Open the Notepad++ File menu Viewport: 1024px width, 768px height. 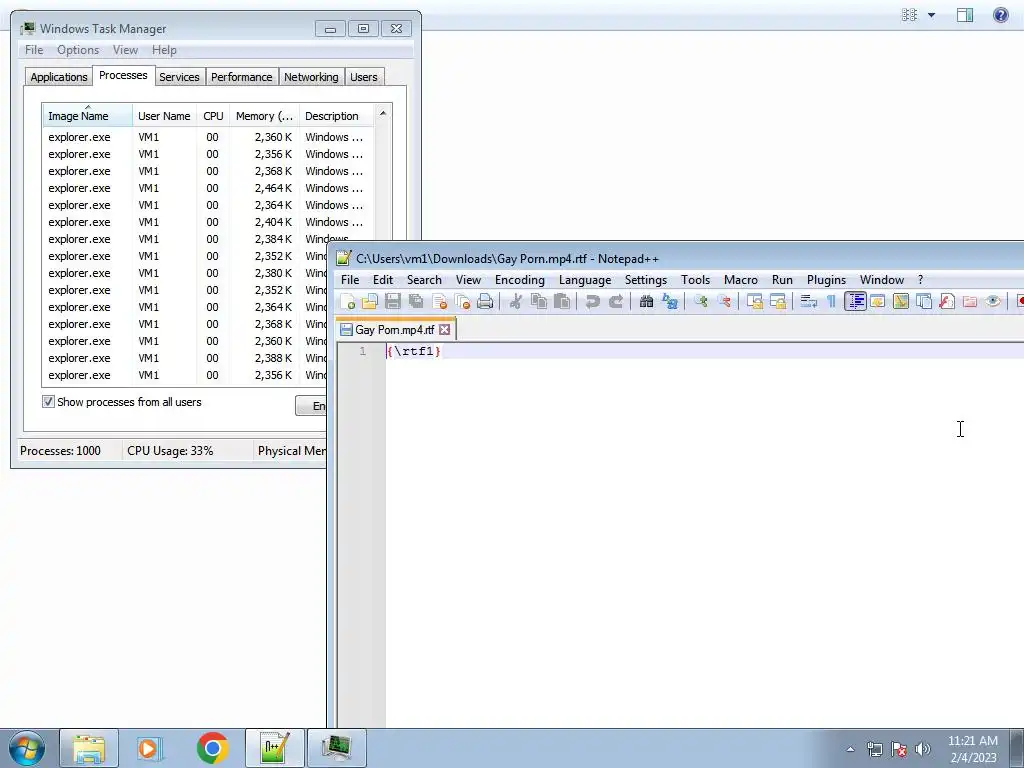tap(349, 280)
